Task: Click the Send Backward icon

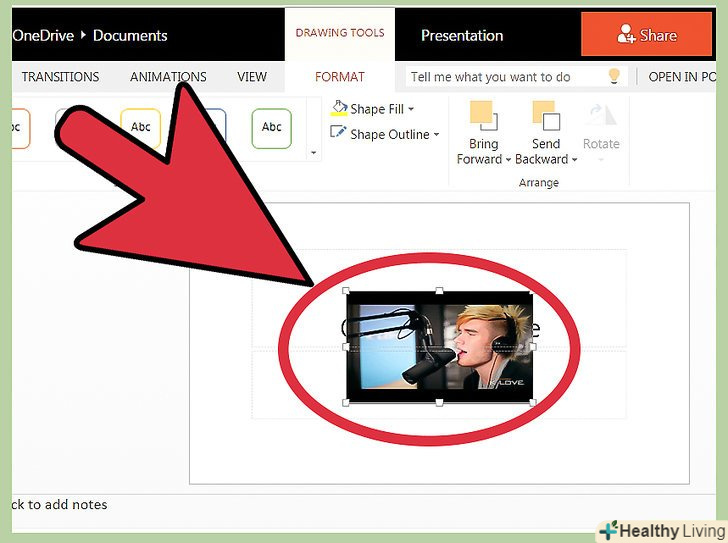Action: [x=546, y=116]
